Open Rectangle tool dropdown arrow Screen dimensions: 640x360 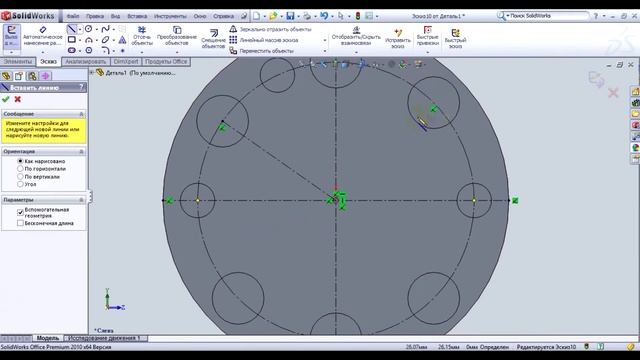[80, 40]
